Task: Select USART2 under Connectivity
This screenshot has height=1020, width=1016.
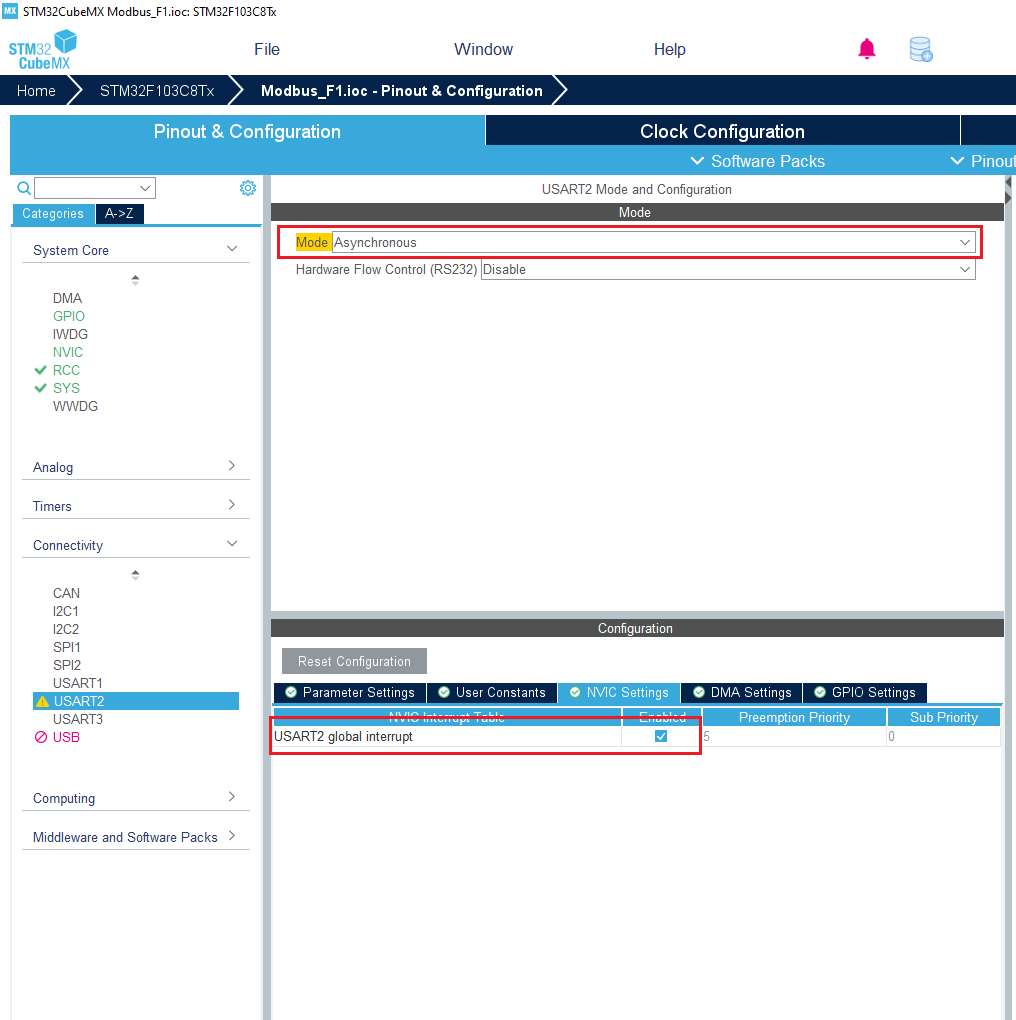Action: 136,701
